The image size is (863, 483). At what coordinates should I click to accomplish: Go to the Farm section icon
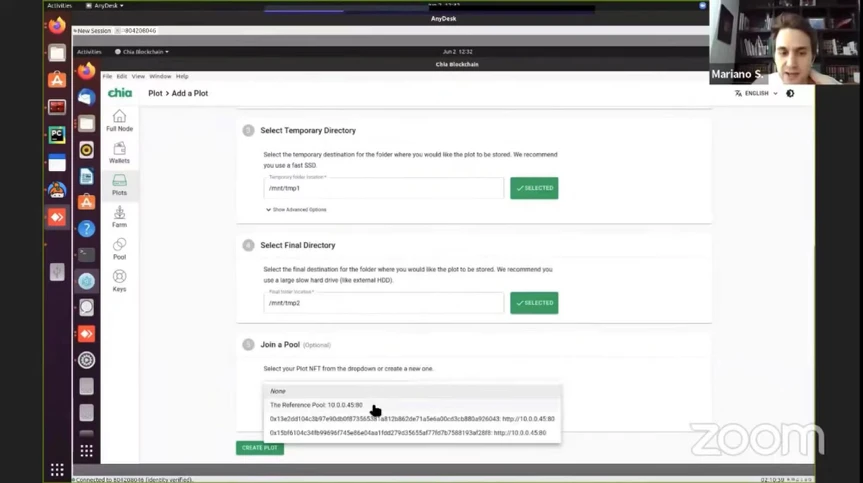[119, 217]
